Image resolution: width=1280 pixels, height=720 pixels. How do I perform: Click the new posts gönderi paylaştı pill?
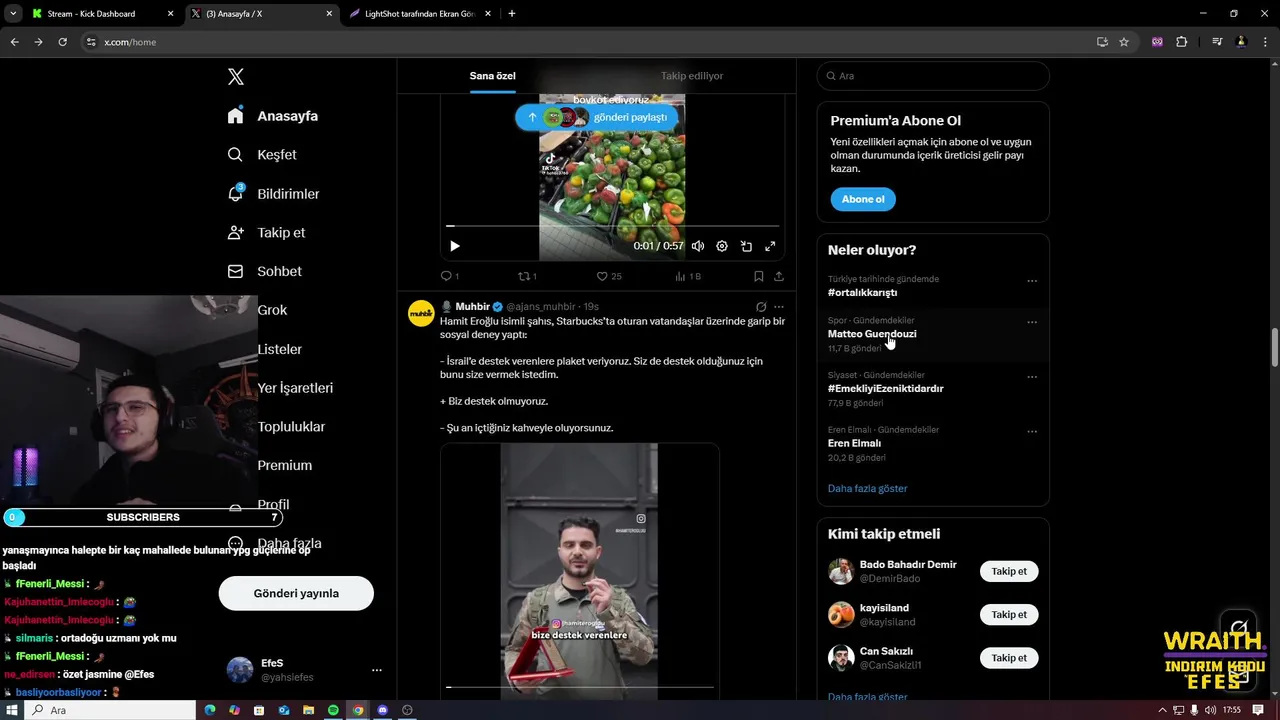[x=597, y=117]
